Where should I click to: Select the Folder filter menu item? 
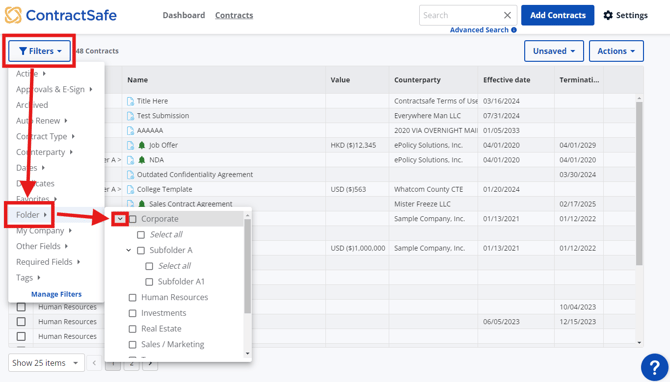31,215
